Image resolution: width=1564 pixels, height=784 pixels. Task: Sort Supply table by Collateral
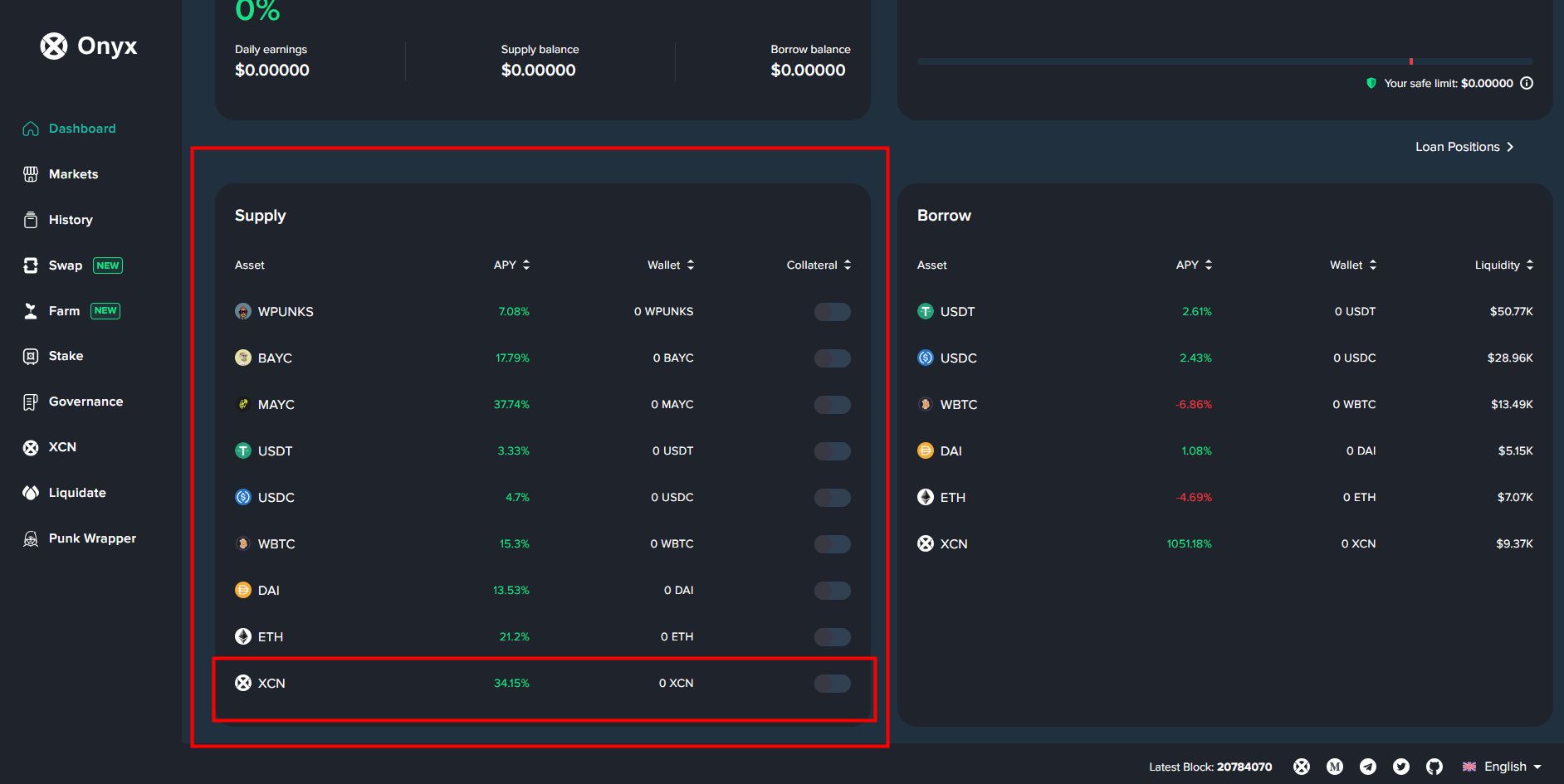coord(819,265)
